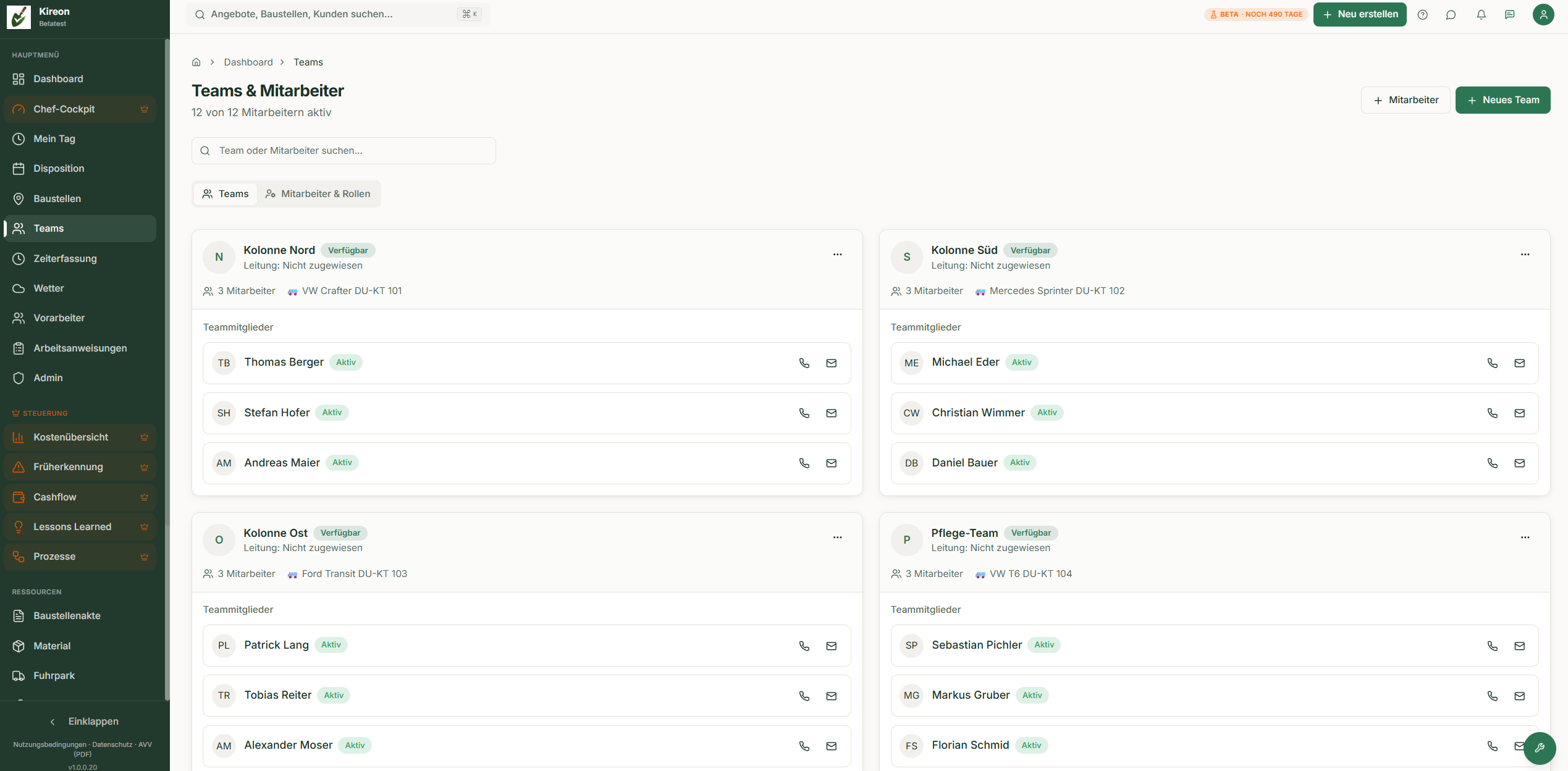The width and height of the screenshot is (1568, 771).
Task: Email Stefan Hofer via mail icon
Action: [831, 413]
